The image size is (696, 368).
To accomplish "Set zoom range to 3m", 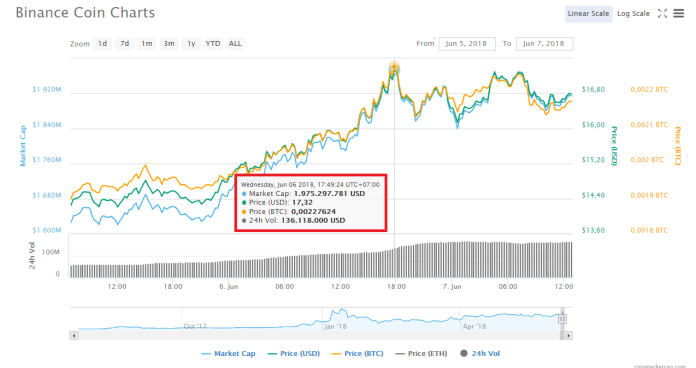I will tap(169, 44).
